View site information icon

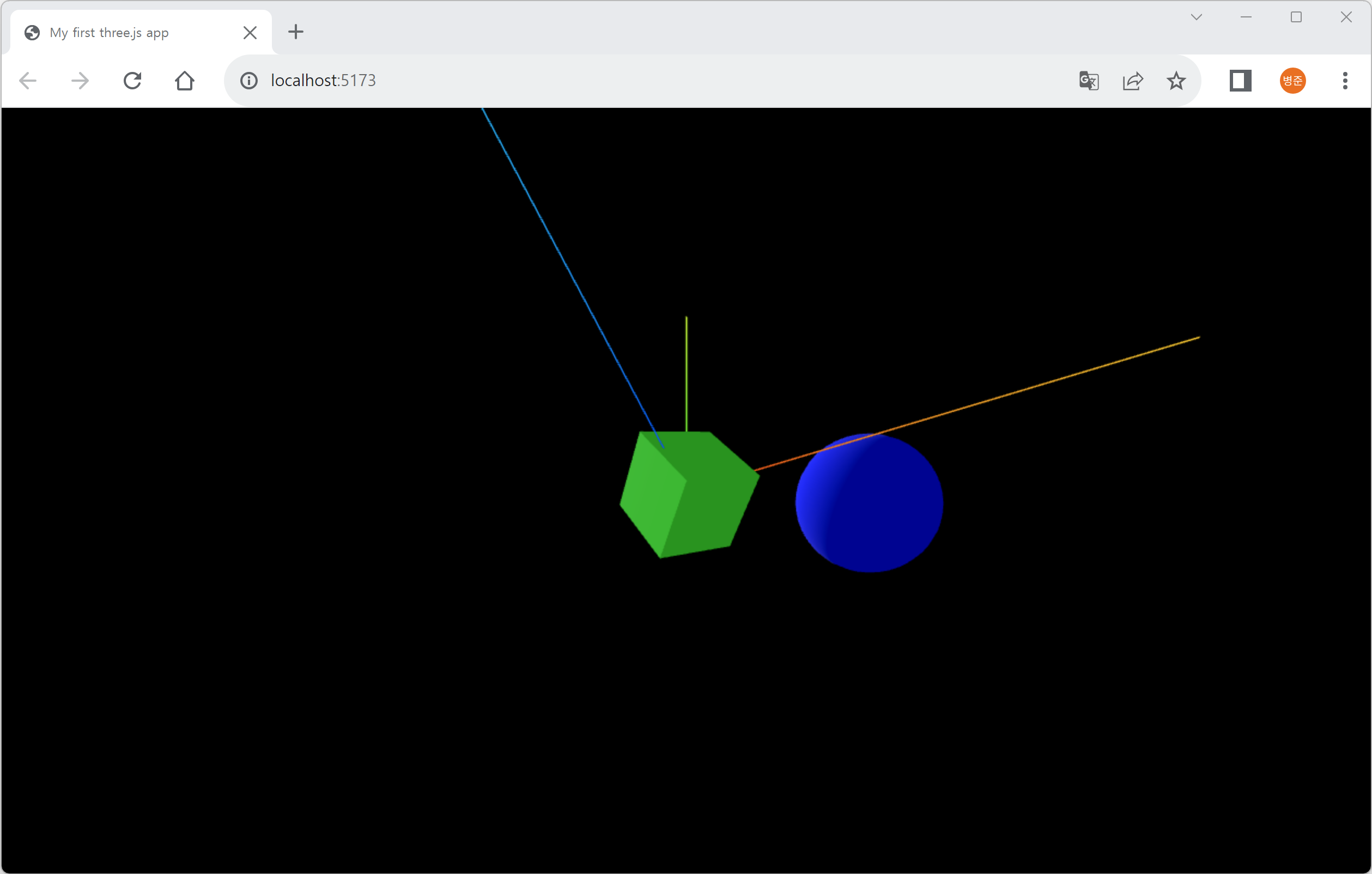coord(249,81)
